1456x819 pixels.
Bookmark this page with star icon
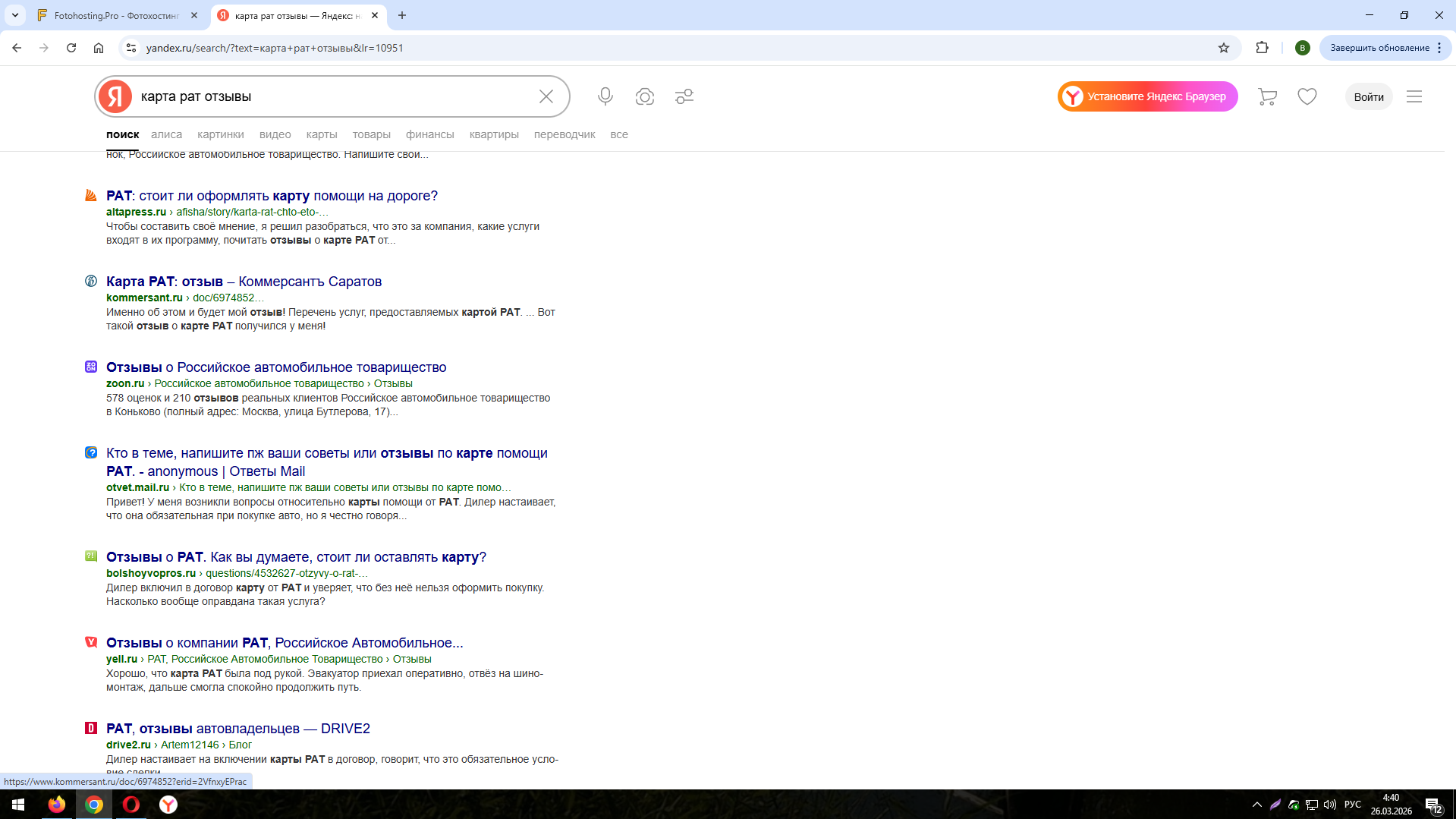[x=1224, y=48]
